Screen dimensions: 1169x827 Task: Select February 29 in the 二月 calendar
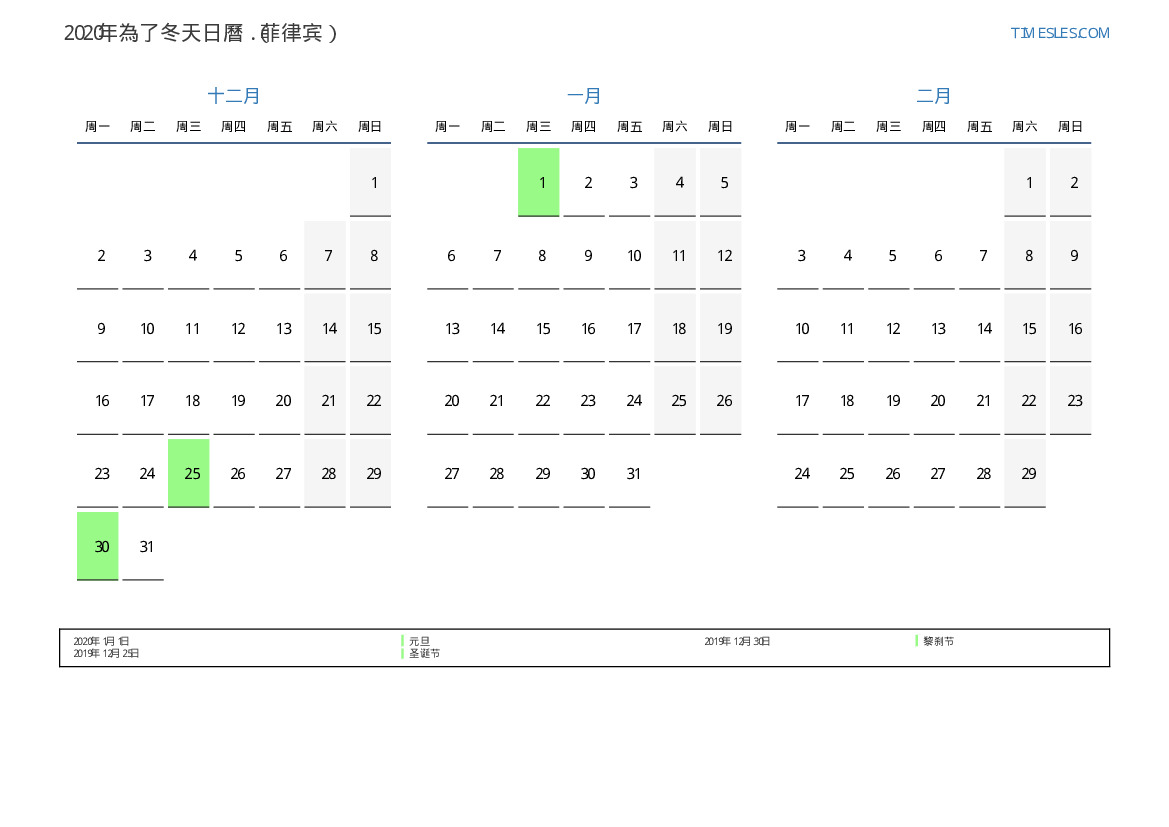1025,473
